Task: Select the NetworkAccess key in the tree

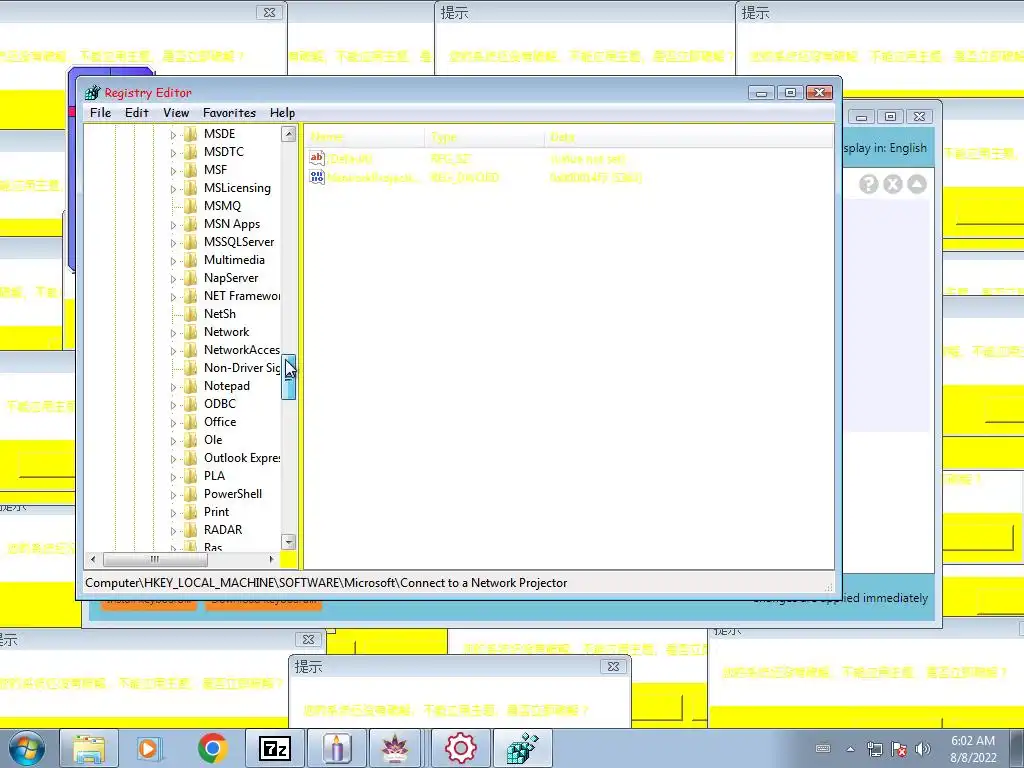Action: click(242, 349)
